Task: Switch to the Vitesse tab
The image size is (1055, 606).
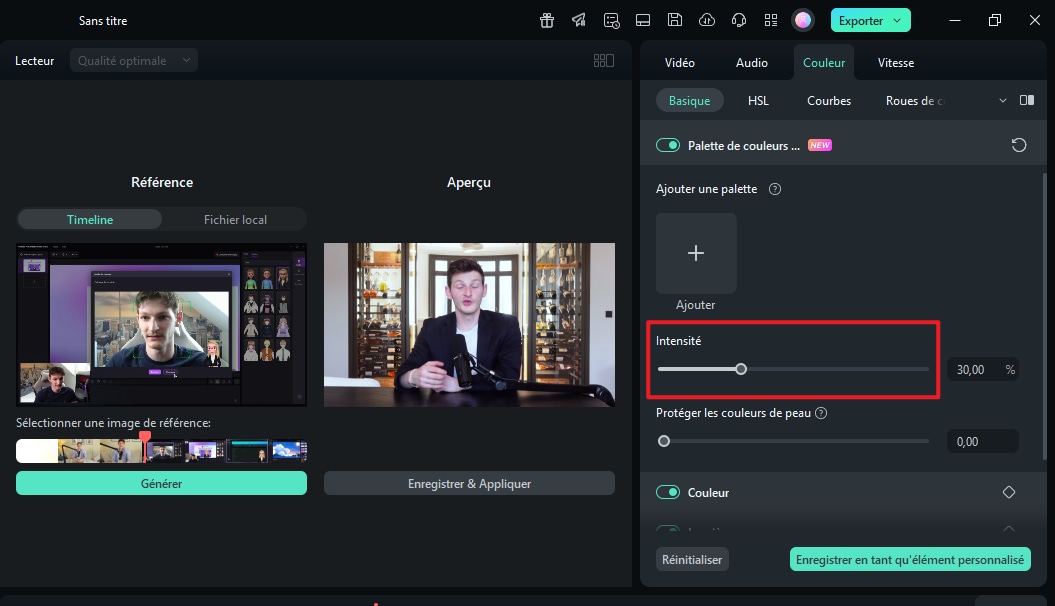Action: [896, 63]
